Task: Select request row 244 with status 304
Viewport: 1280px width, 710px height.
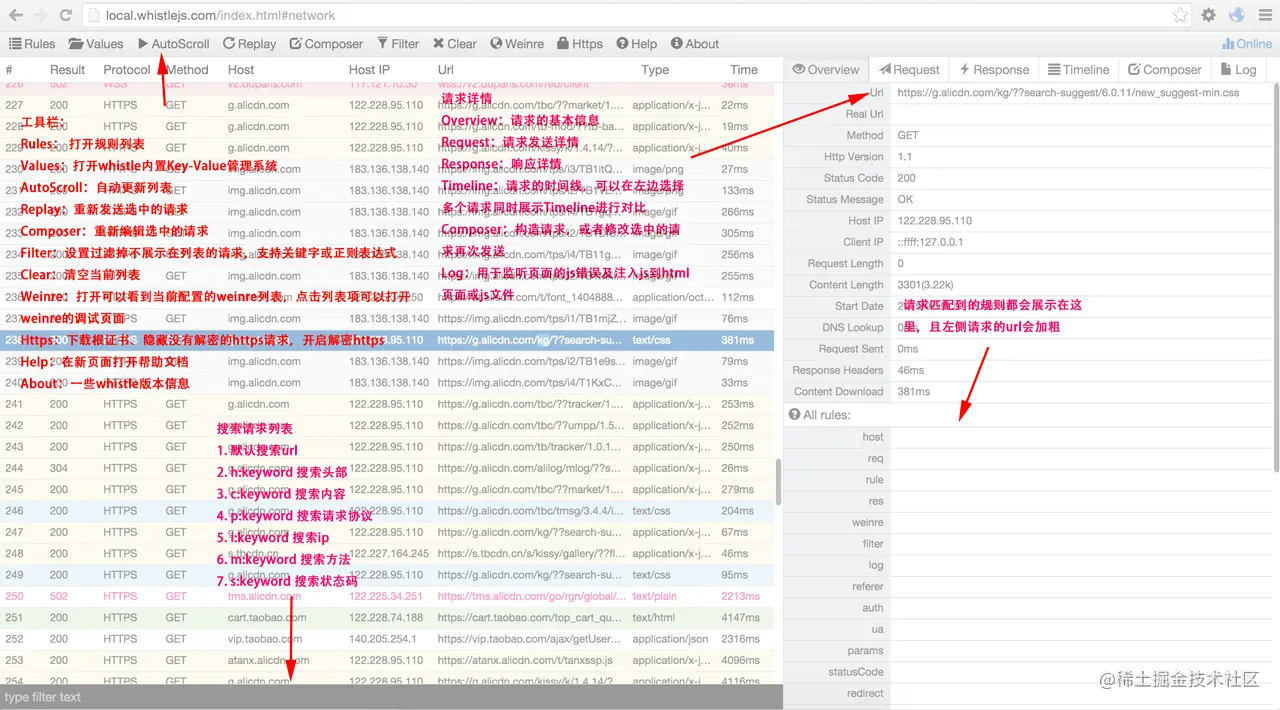Action: coord(387,468)
